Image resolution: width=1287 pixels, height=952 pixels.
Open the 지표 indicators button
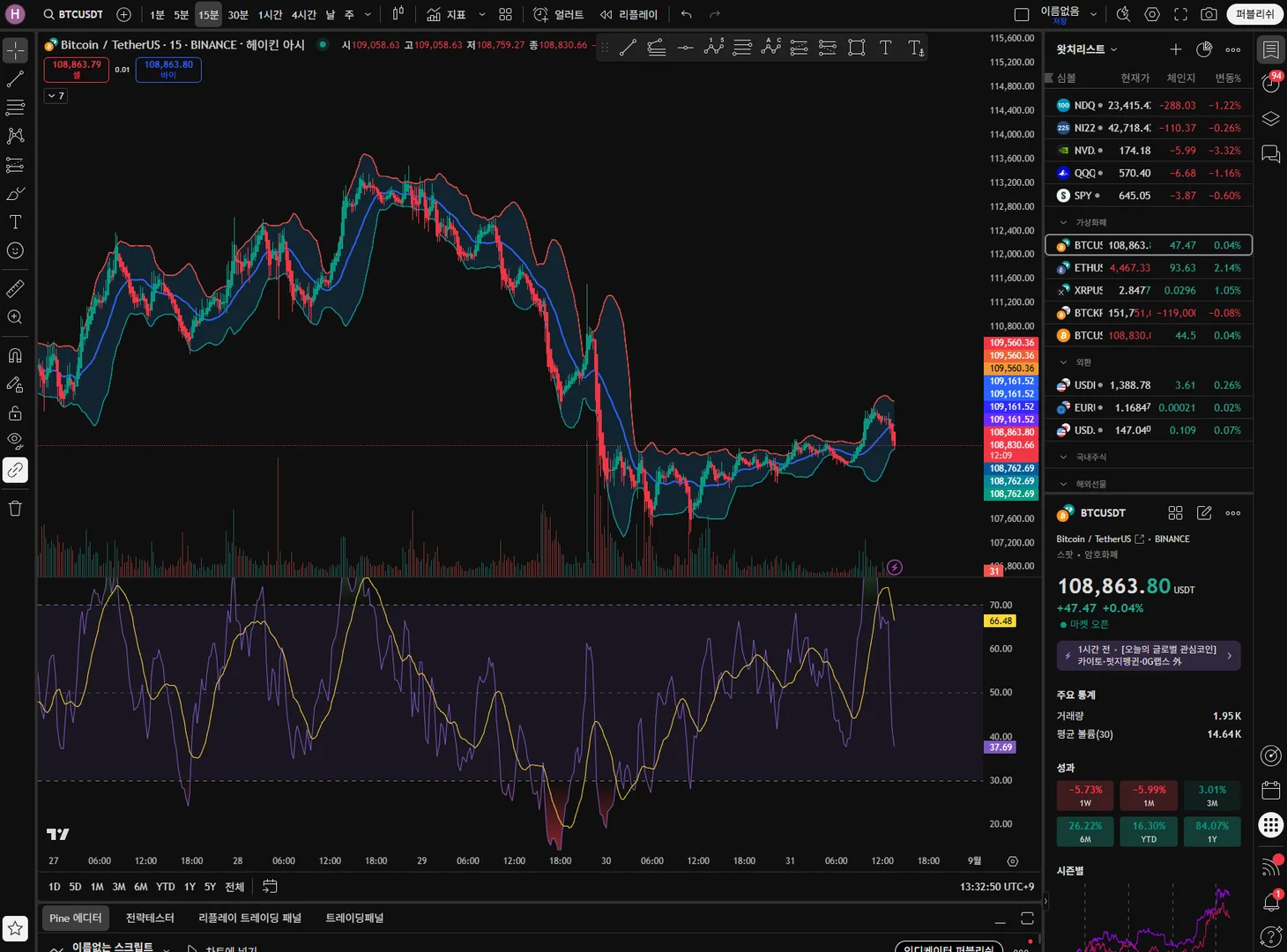pyautogui.click(x=446, y=14)
